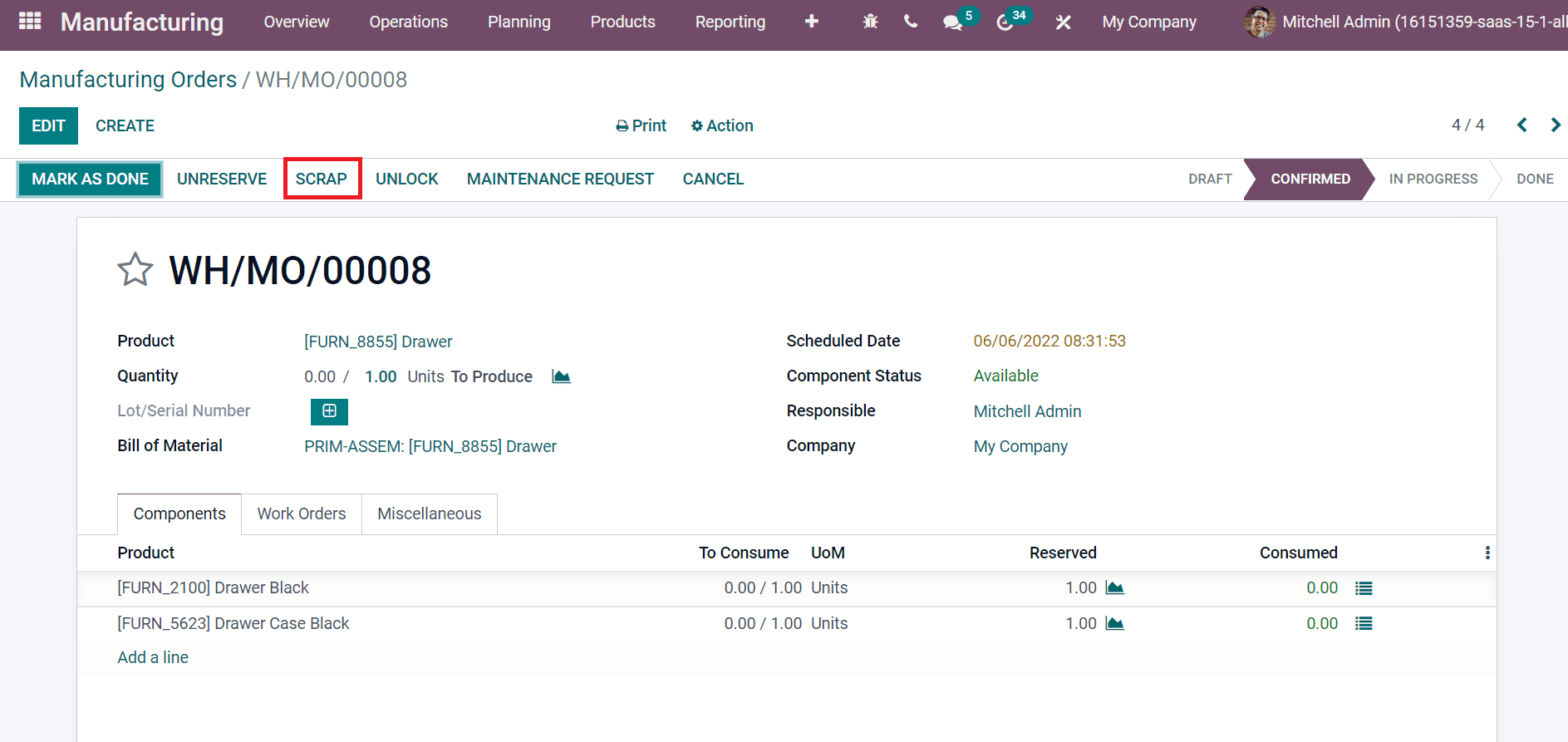The height and width of the screenshot is (742, 1568).
Task: Select DONE stage in status bar
Action: 1535,179
